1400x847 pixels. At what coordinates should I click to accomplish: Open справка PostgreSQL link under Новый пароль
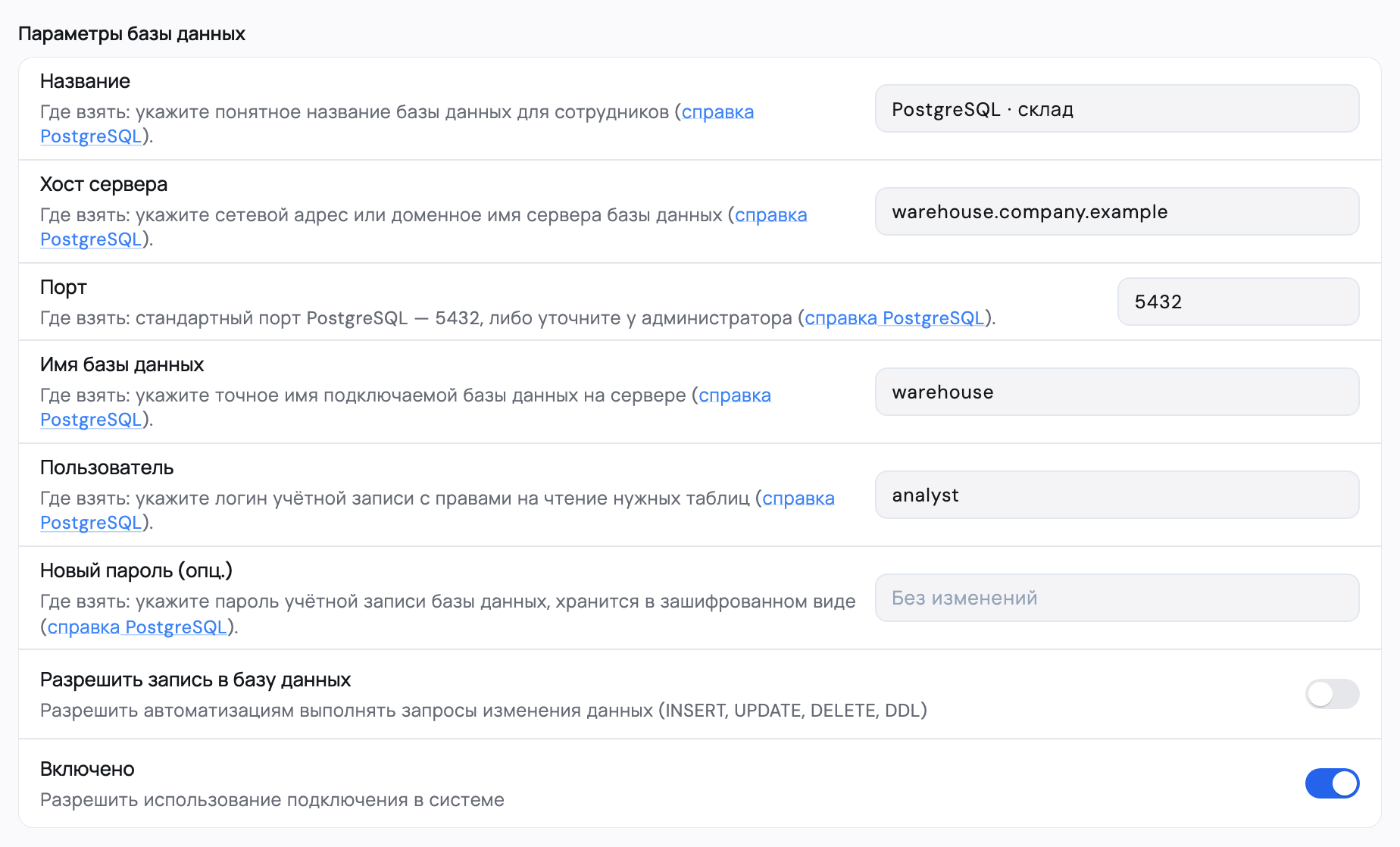pyautogui.click(x=137, y=627)
